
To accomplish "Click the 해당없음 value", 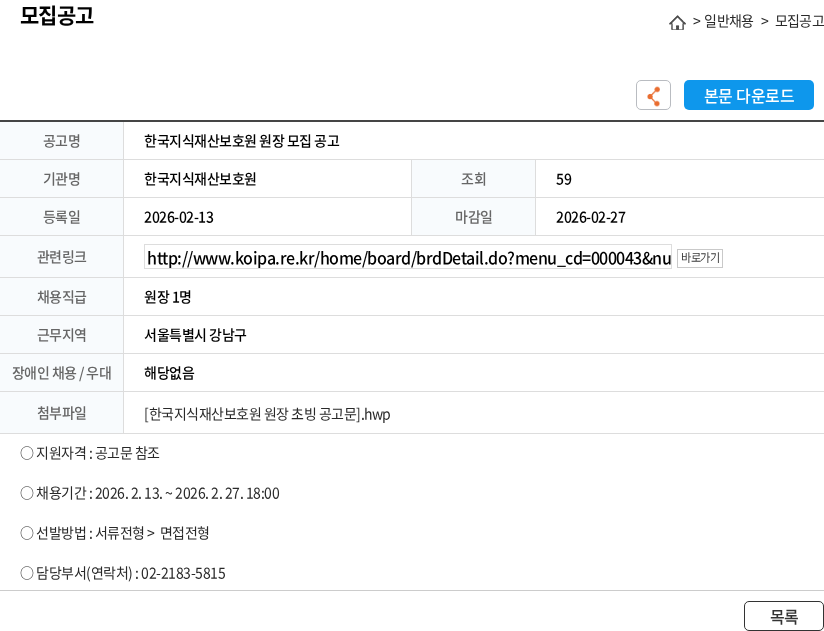I will (x=169, y=373).
